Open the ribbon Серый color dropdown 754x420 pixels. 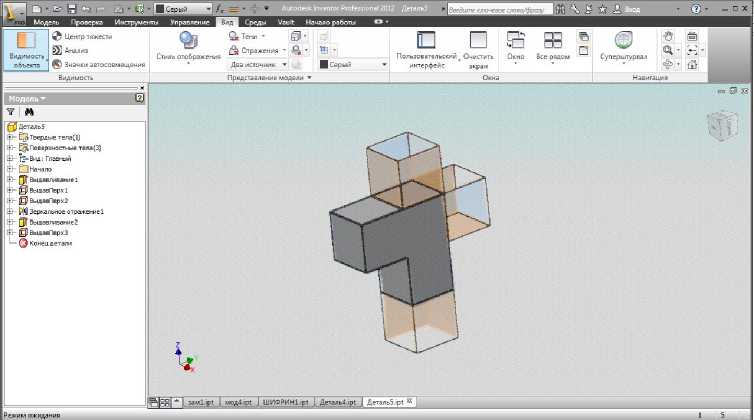pos(353,64)
